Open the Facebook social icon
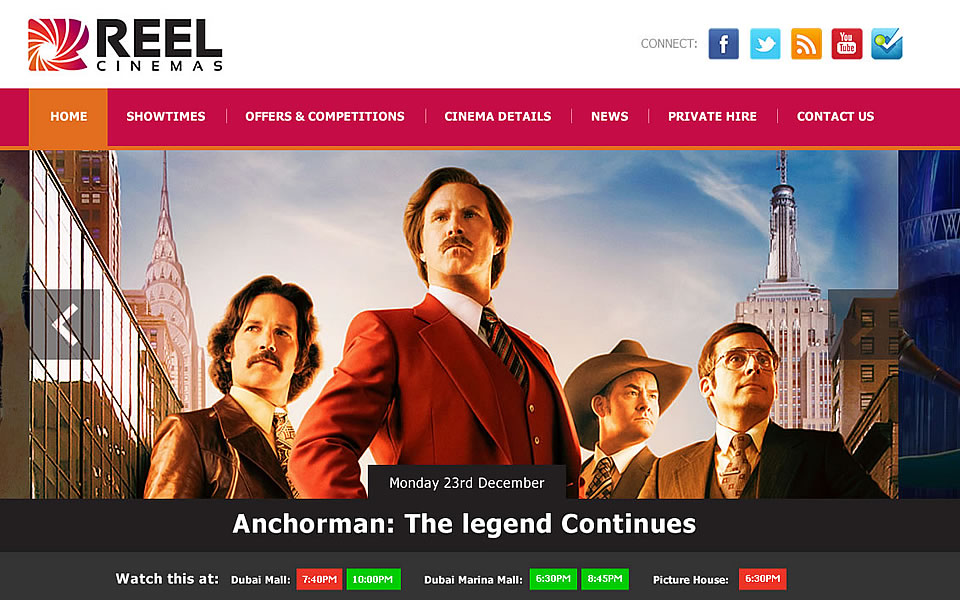Image resolution: width=960 pixels, height=600 pixels. pos(724,43)
